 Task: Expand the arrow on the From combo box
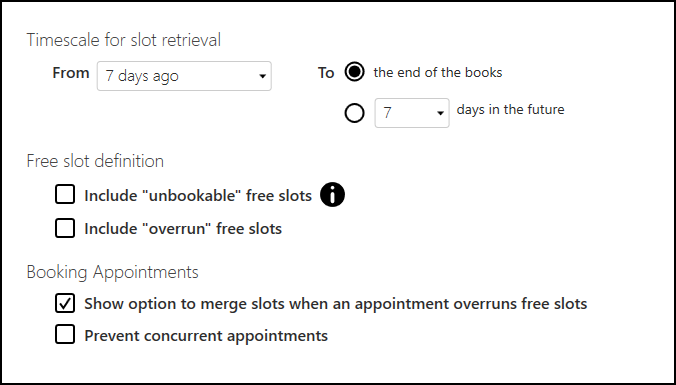click(262, 76)
